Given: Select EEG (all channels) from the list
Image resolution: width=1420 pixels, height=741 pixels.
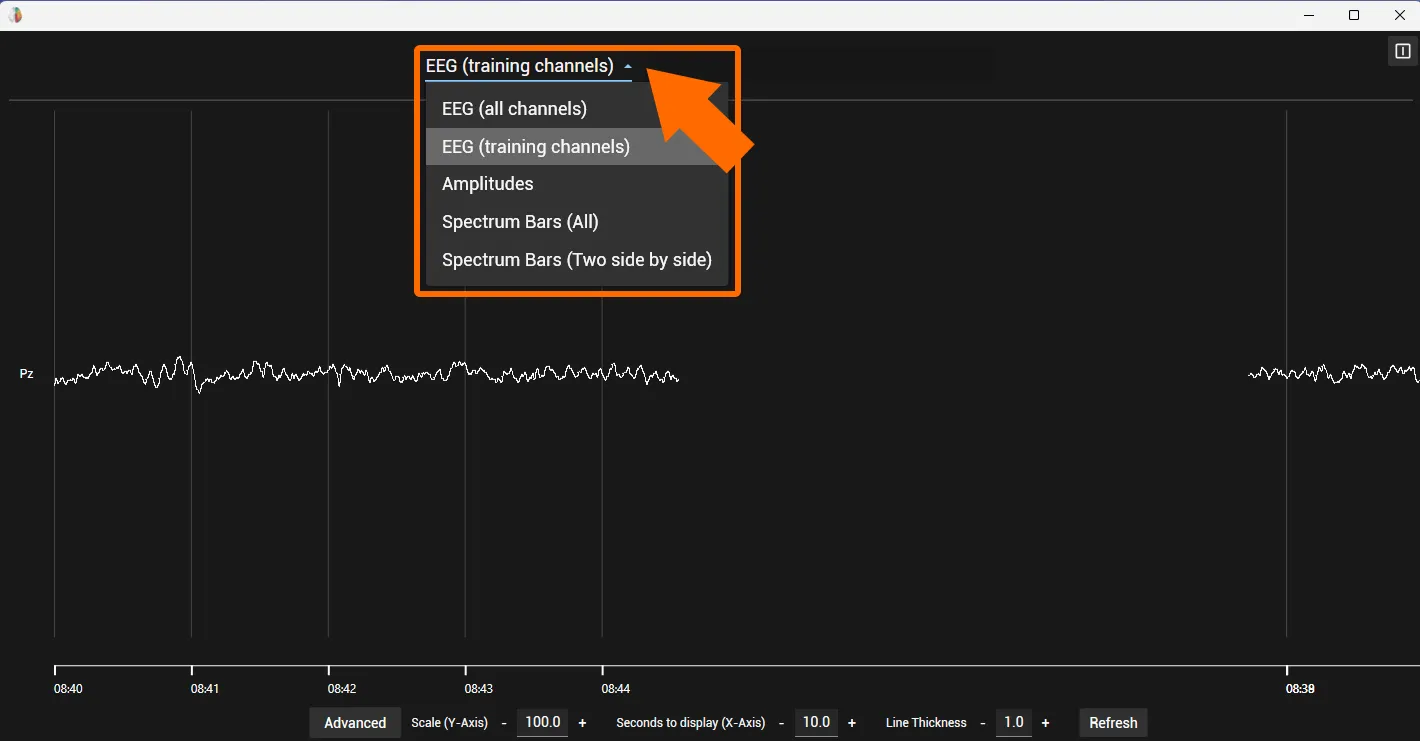Looking at the screenshot, I should click(577, 109).
